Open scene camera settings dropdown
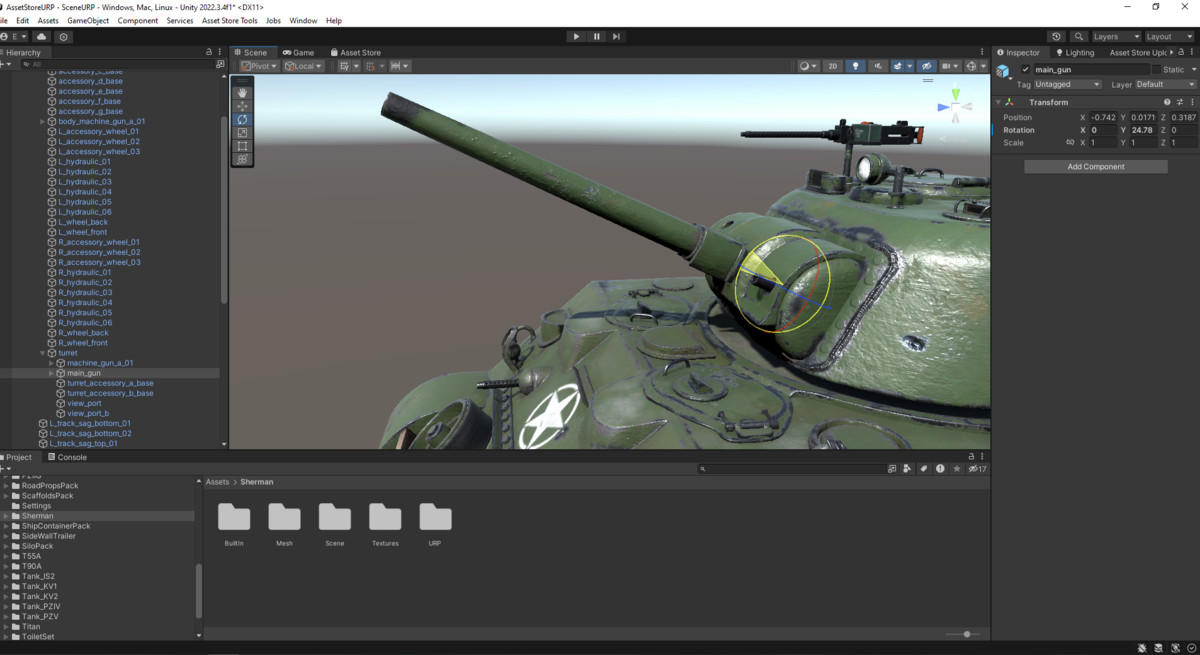Image resolution: width=1200 pixels, height=655 pixels. click(949, 66)
